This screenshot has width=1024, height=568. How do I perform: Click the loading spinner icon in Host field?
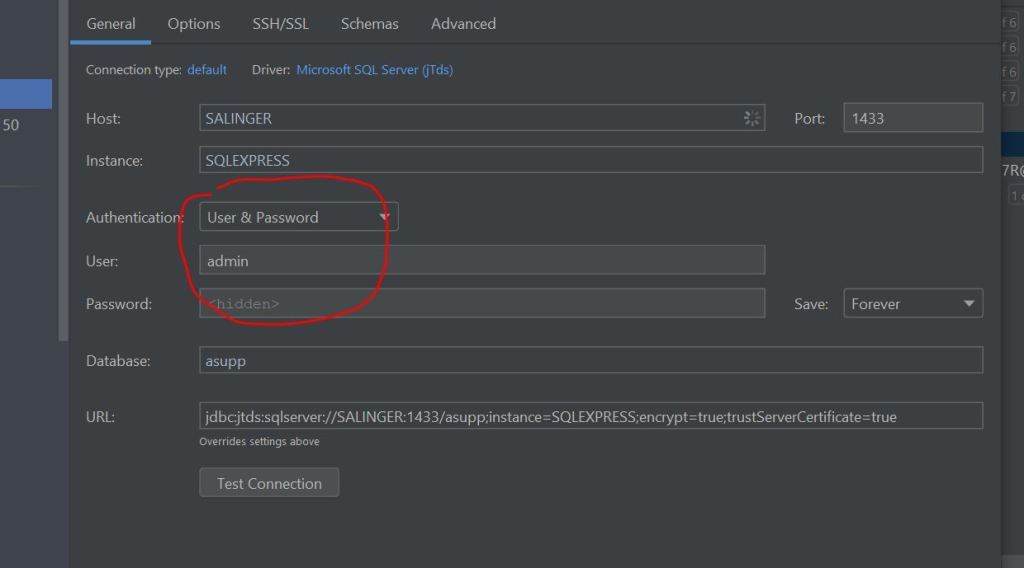point(752,118)
